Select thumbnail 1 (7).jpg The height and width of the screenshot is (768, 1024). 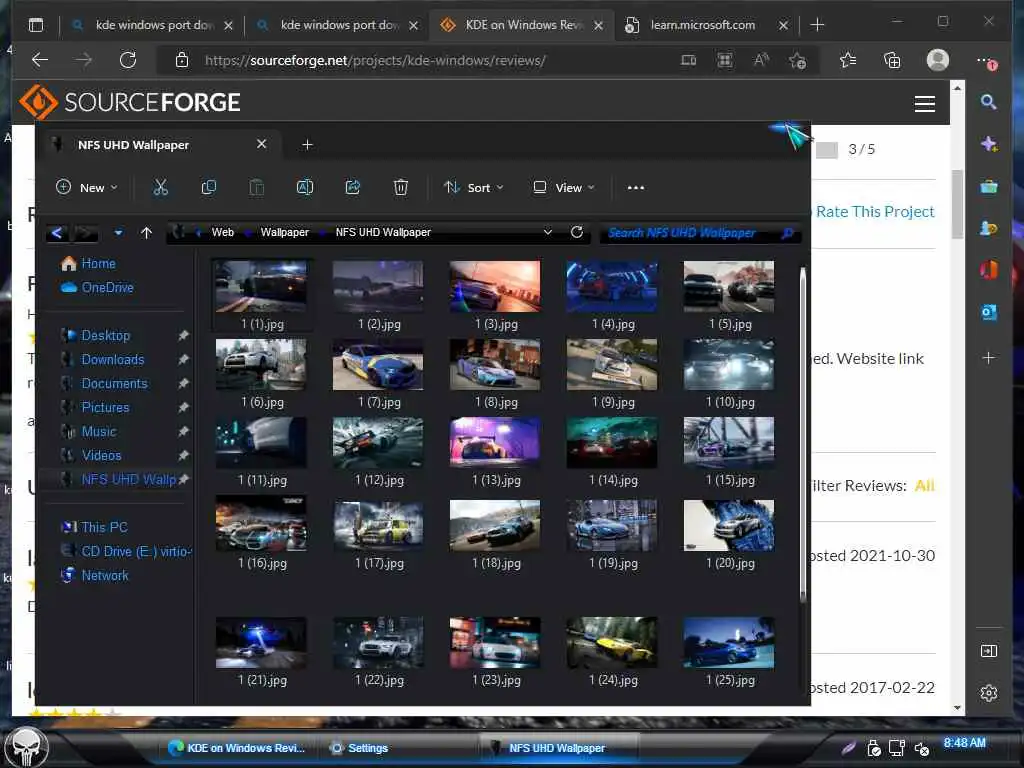click(379, 373)
